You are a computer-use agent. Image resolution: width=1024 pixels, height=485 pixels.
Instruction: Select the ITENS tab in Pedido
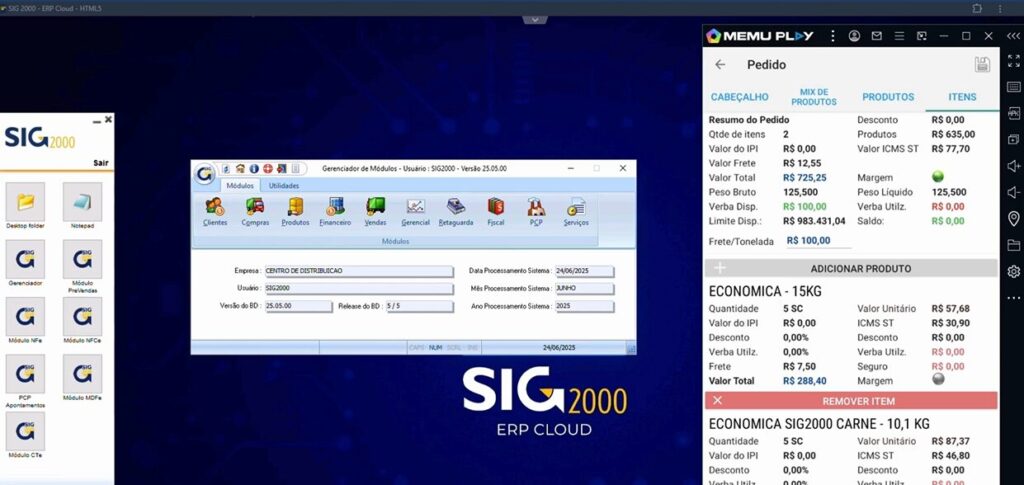[x=962, y=97]
